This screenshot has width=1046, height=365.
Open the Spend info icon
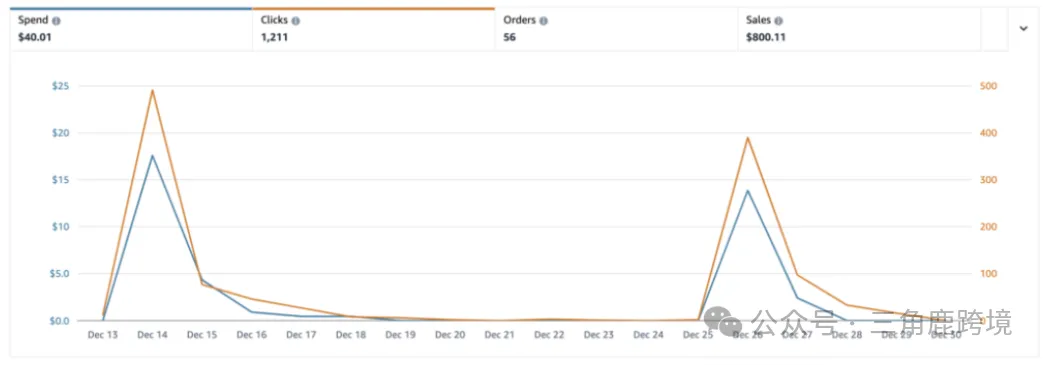pyautogui.click(x=56, y=21)
